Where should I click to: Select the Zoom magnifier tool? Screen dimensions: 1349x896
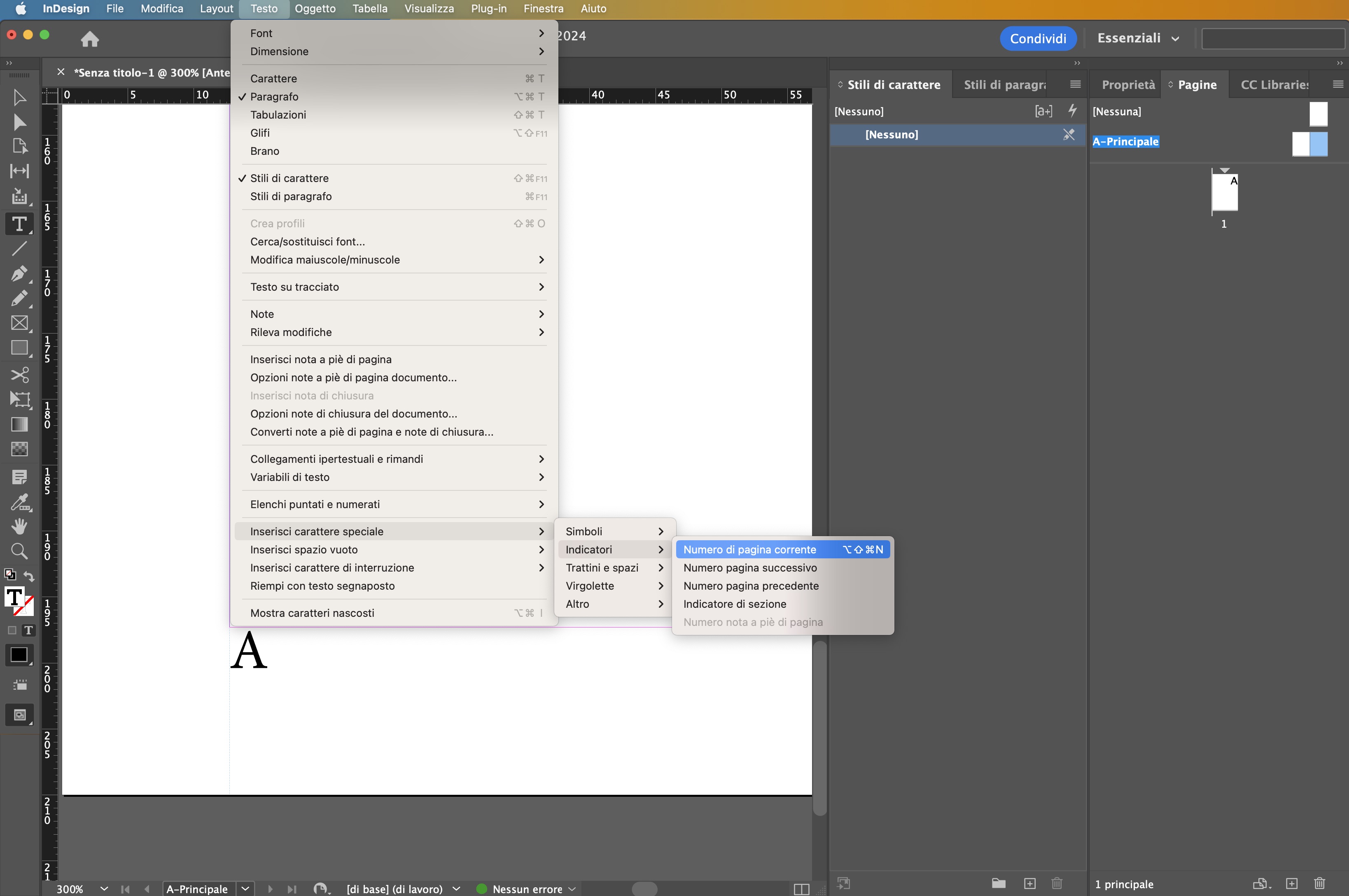tap(19, 551)
